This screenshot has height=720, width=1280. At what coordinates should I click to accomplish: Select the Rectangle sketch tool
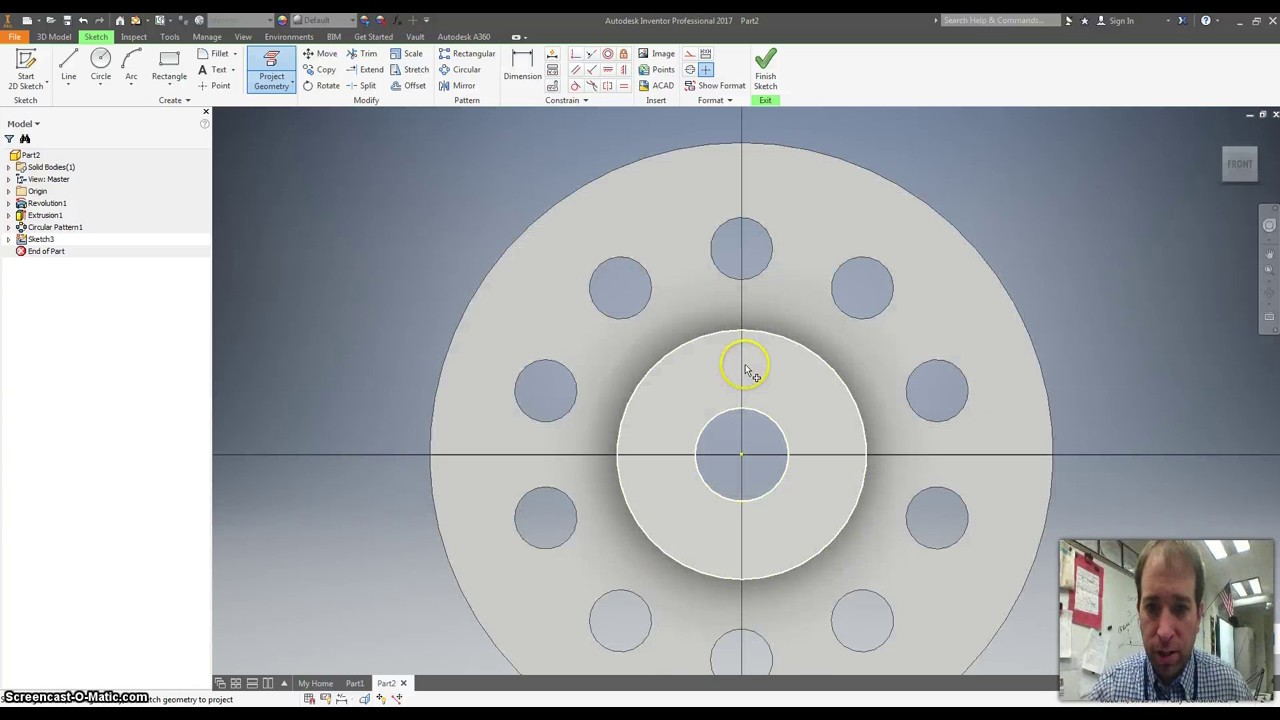(x=169, y=66)
